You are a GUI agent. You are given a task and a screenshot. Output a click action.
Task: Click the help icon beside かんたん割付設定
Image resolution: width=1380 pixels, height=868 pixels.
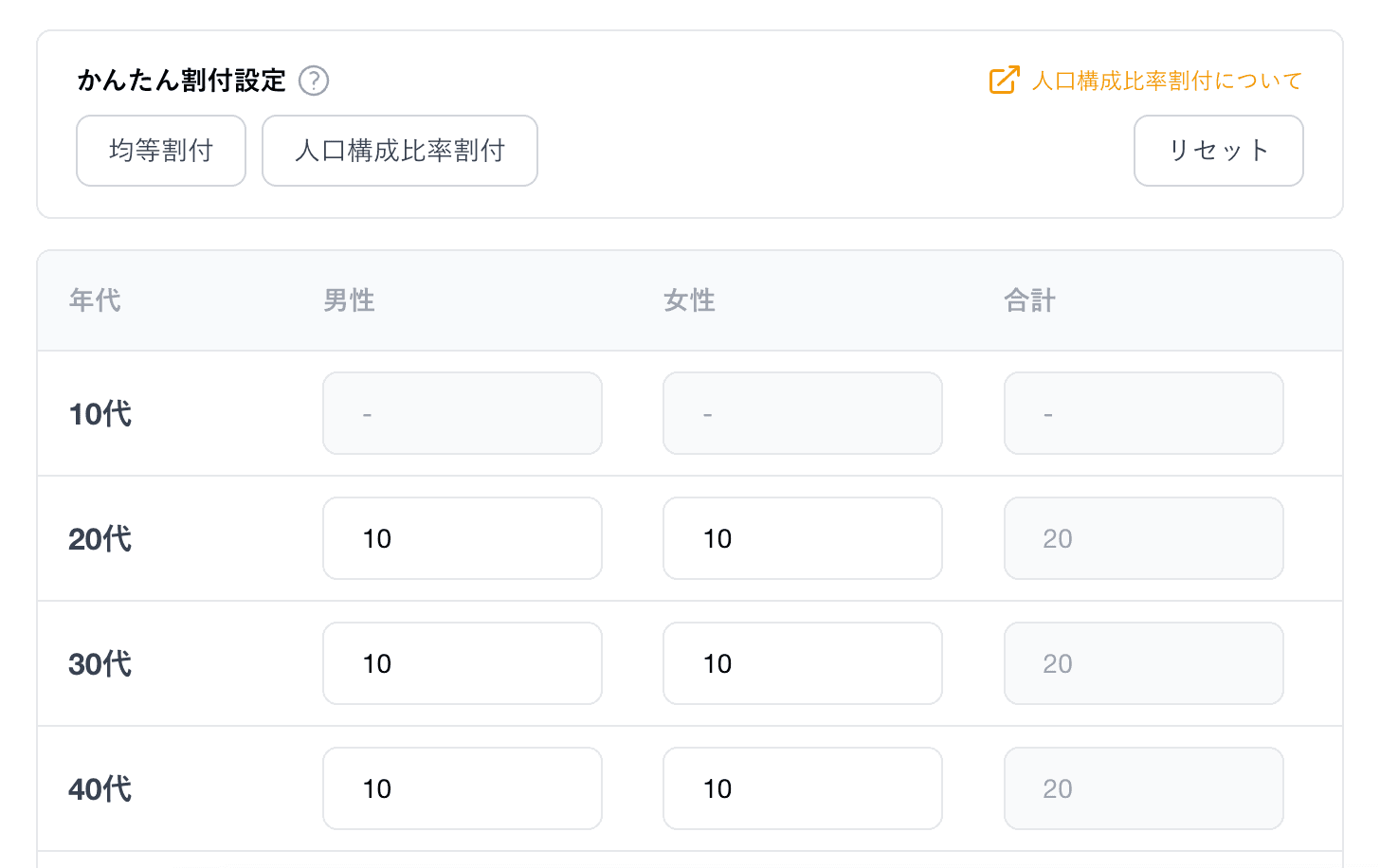click(314, 81)
